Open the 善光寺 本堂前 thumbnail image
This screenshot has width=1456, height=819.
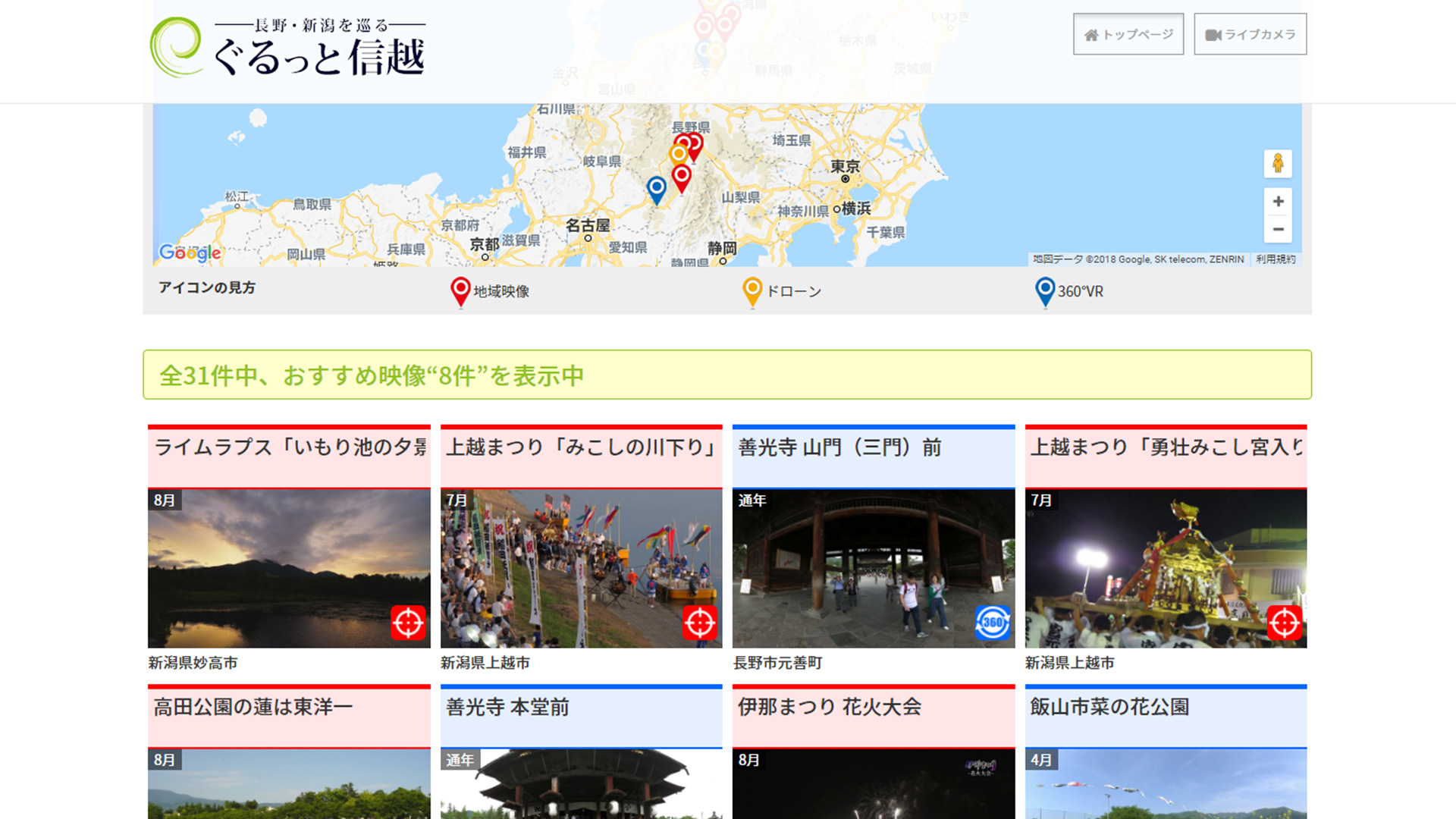tap(582, 784)
